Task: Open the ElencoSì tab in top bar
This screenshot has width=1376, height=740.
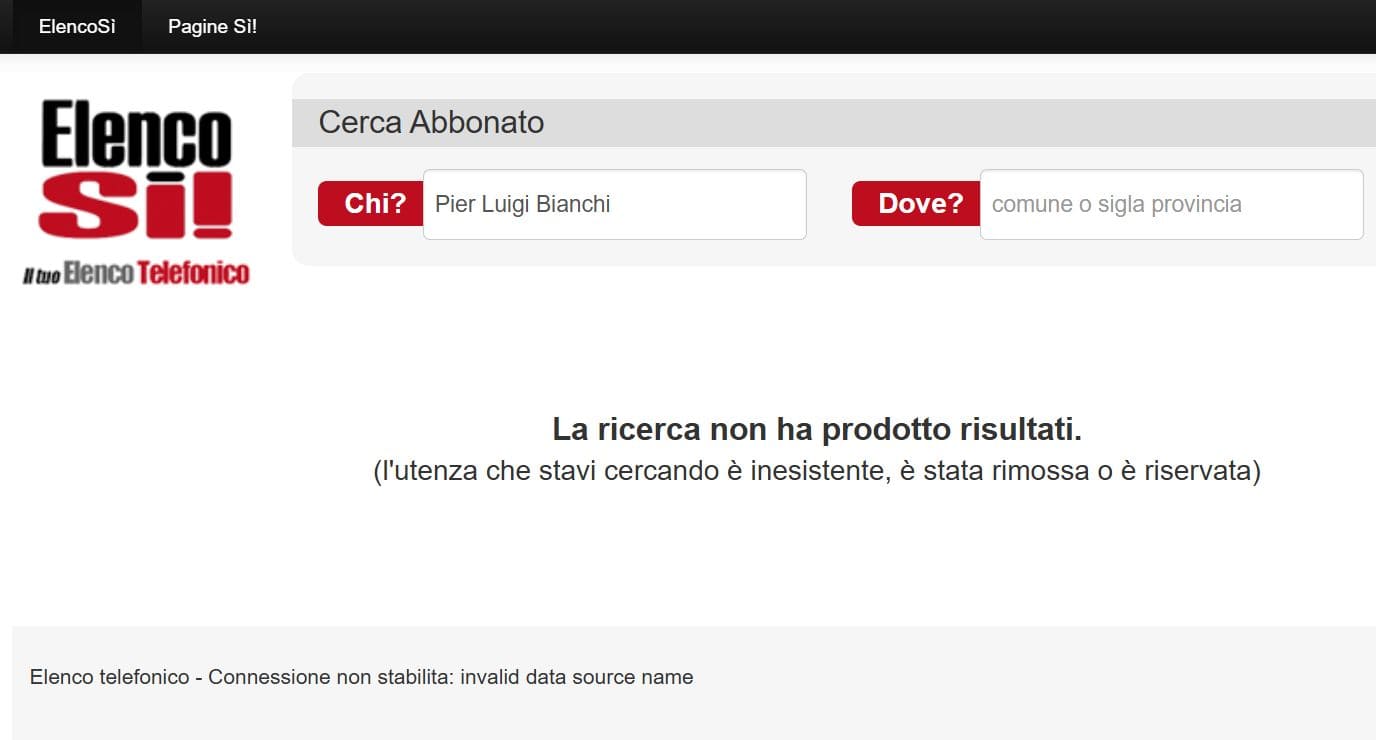Action: click(77, 27)
